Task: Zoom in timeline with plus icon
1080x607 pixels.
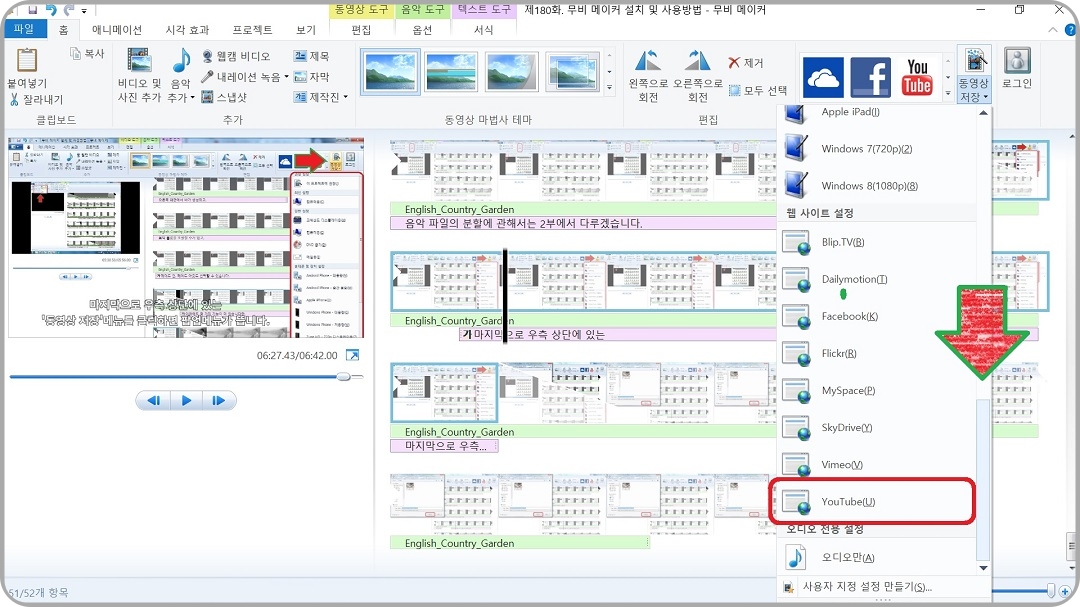Action: click(1065, 591)
